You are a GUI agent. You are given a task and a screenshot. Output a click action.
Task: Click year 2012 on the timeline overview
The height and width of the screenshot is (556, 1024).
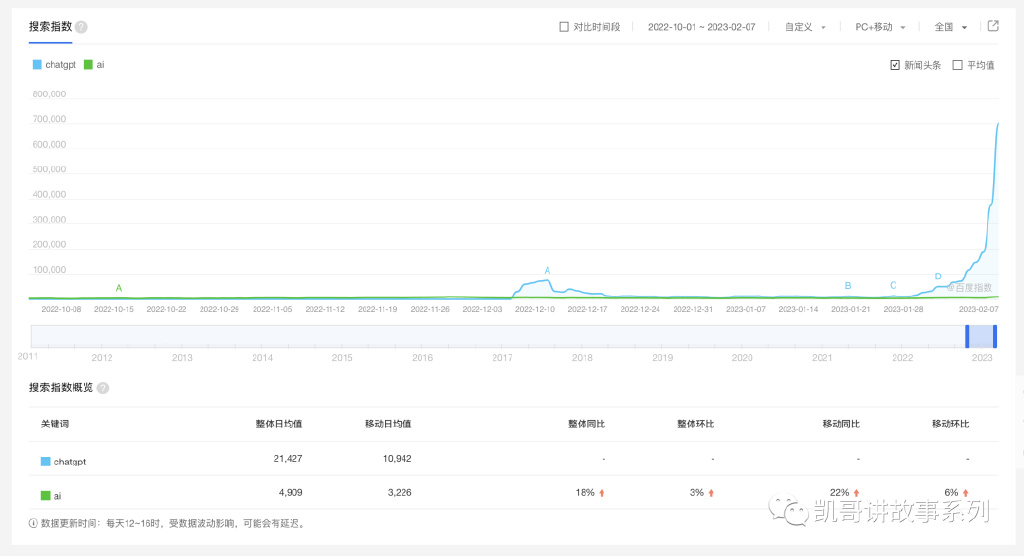102,358
